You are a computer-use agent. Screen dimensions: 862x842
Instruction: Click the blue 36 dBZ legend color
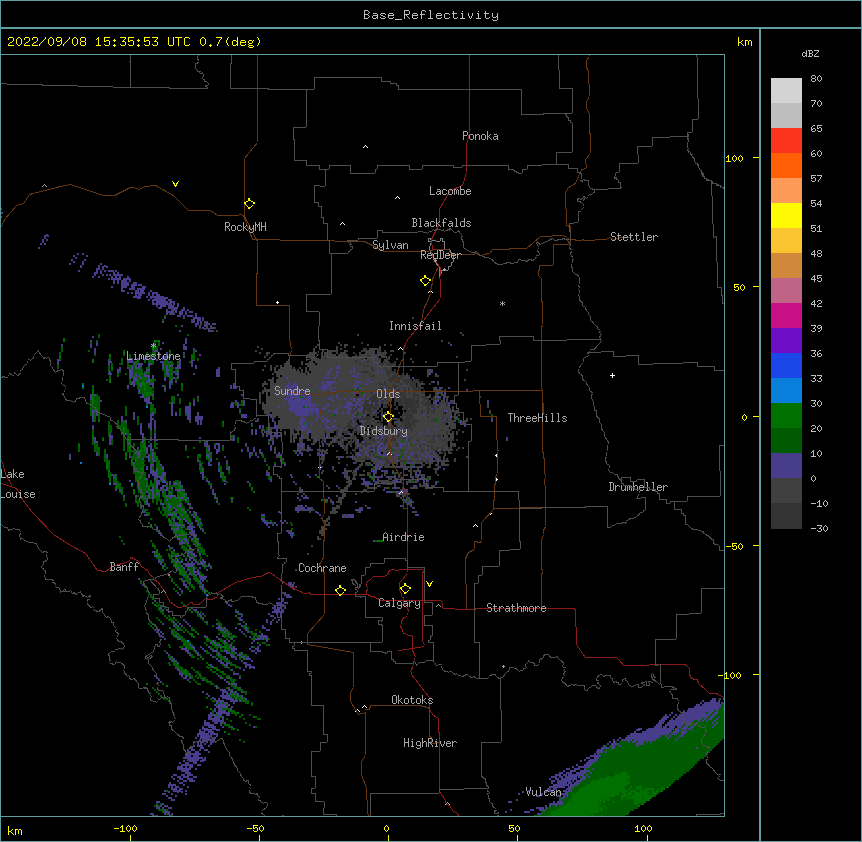786,365
